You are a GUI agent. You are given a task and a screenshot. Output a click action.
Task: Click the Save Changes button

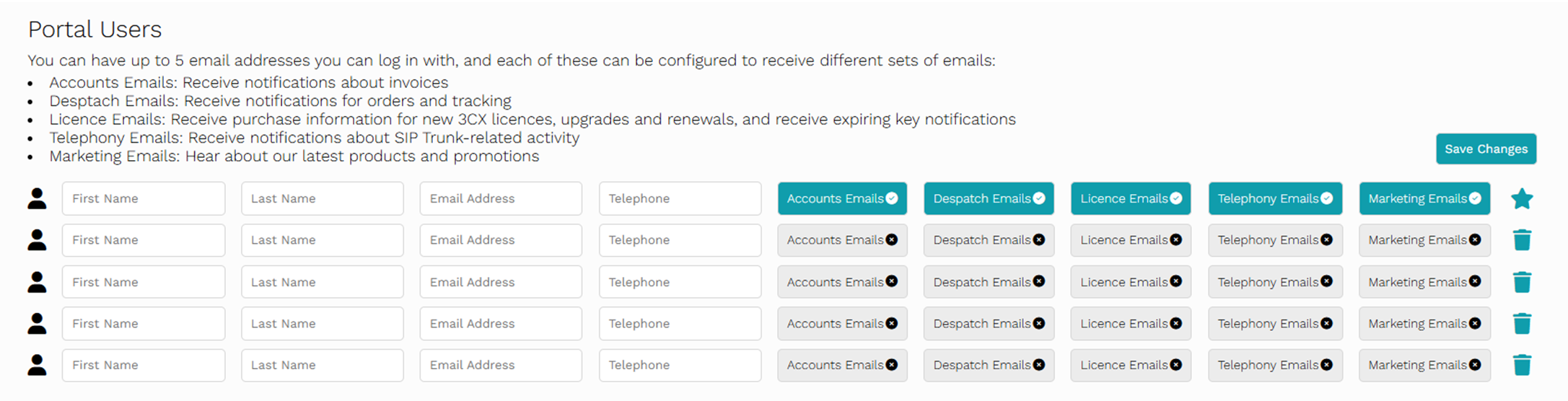[x=1486, y=149]
